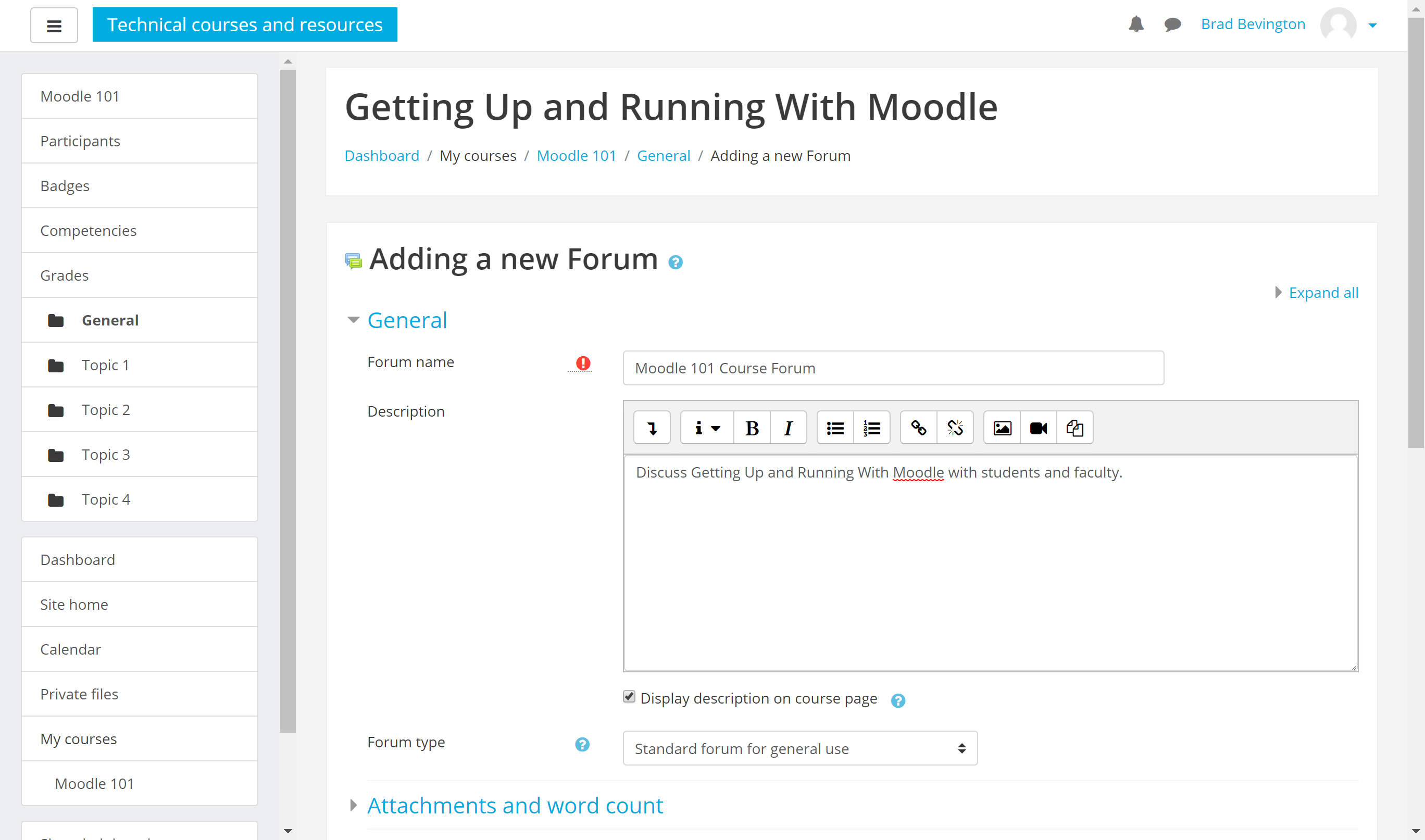Open the Forum type dropdown
The height and width of the screenshot is (840, 1425).
(799, 748)
